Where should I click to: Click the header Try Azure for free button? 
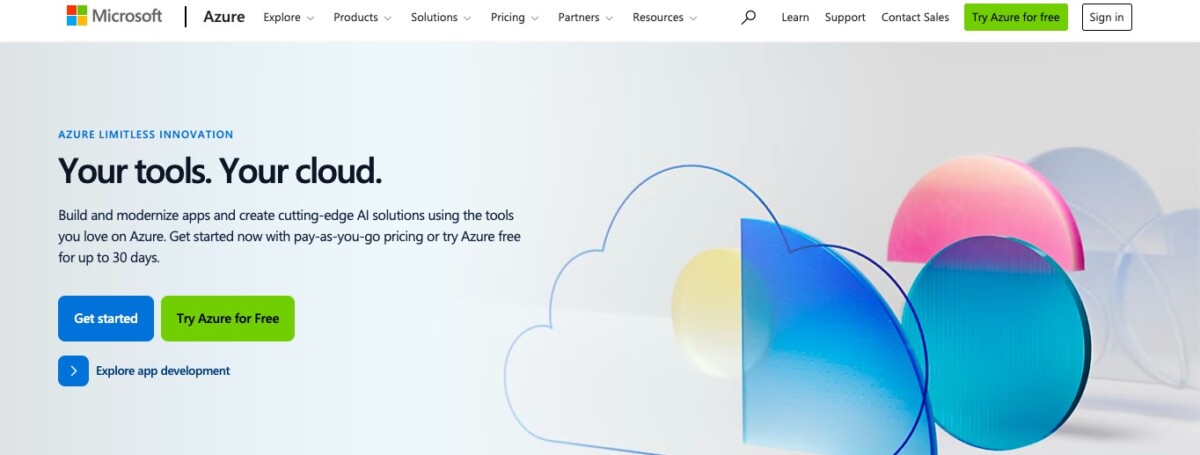click(x=1016, y=17)
